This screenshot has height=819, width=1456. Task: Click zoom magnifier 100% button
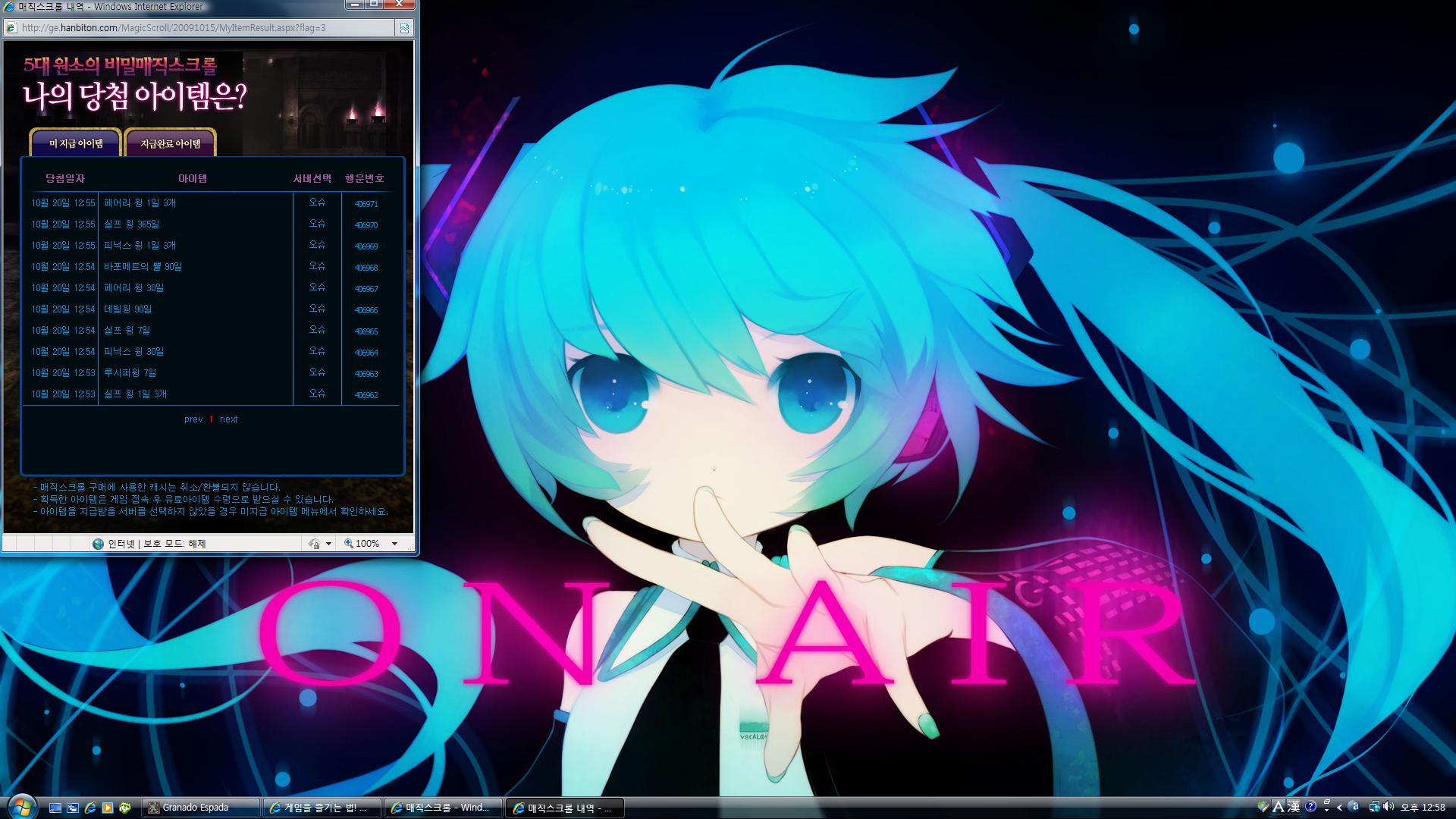[x=362, y=544]
